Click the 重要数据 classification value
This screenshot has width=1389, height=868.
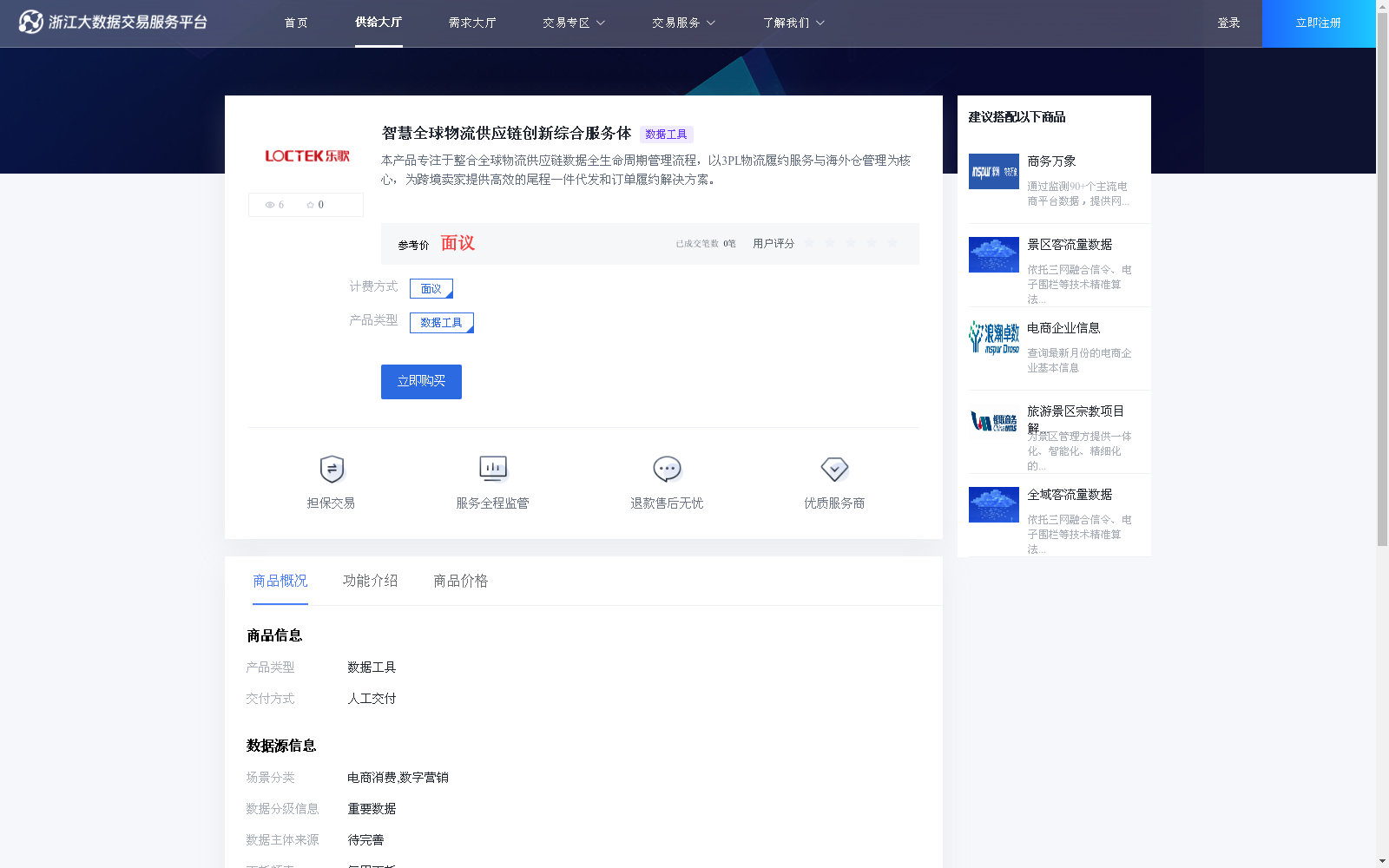coord(372,809)
